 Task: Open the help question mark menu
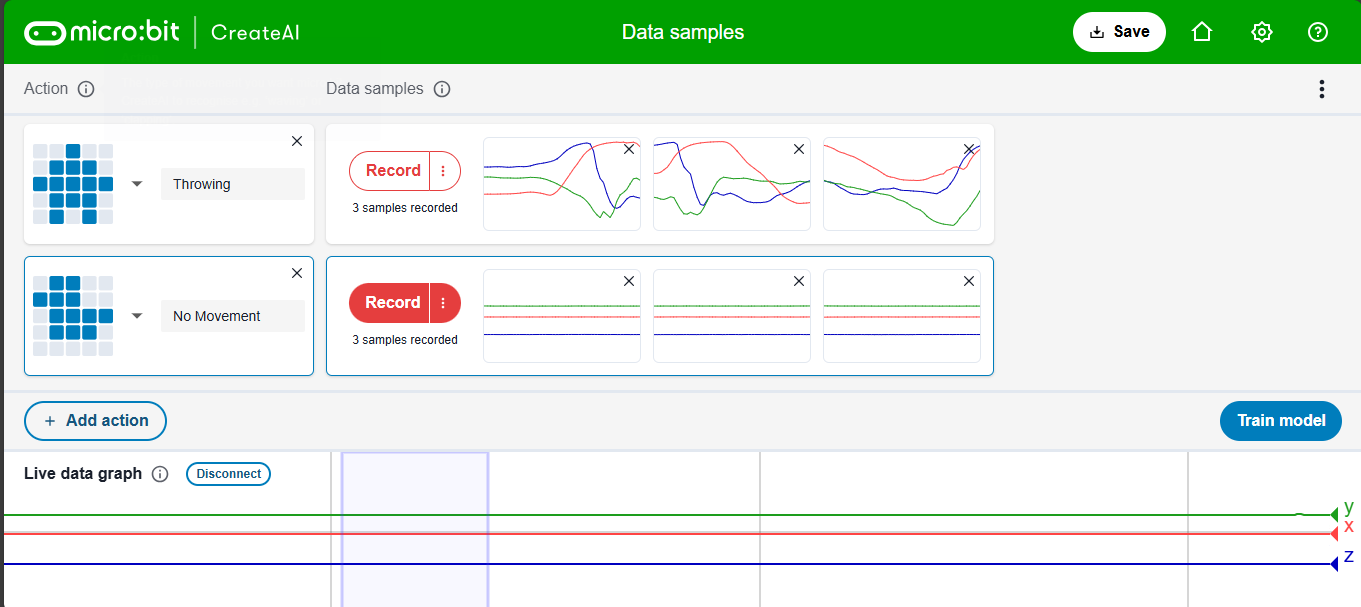1318,32
